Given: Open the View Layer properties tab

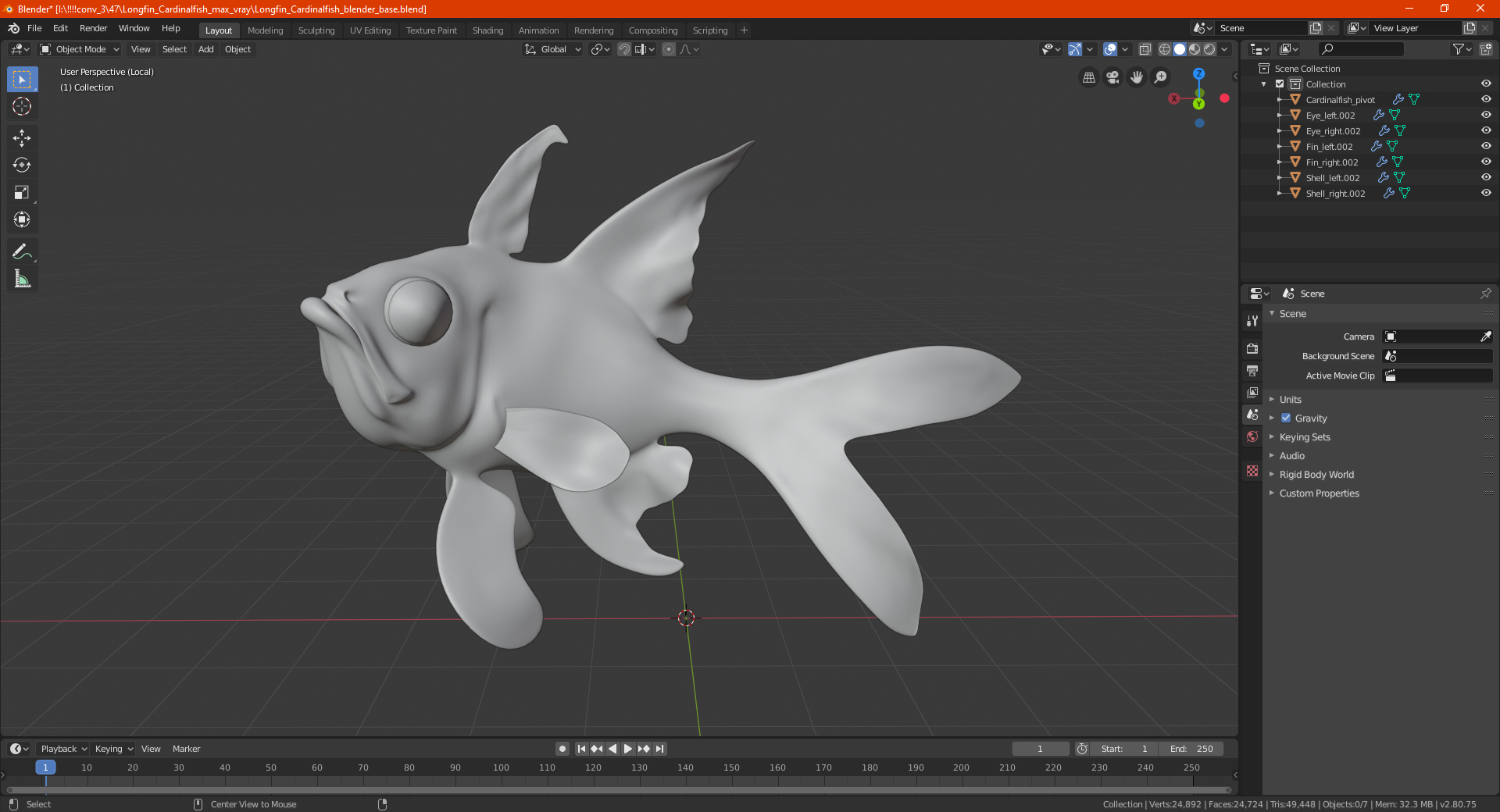Looking at the screenshot, I should (1252, 392).
